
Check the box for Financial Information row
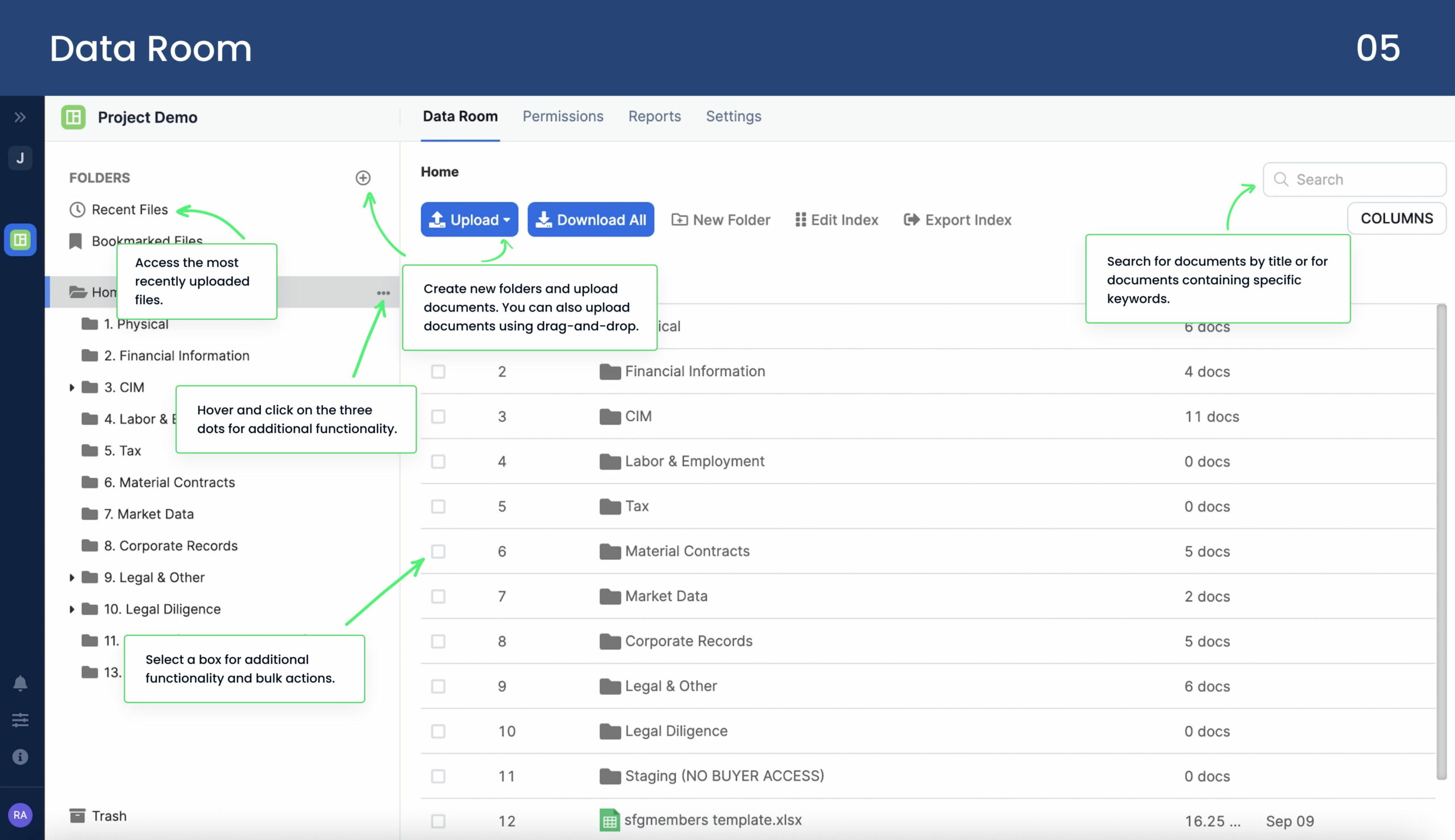438,372
